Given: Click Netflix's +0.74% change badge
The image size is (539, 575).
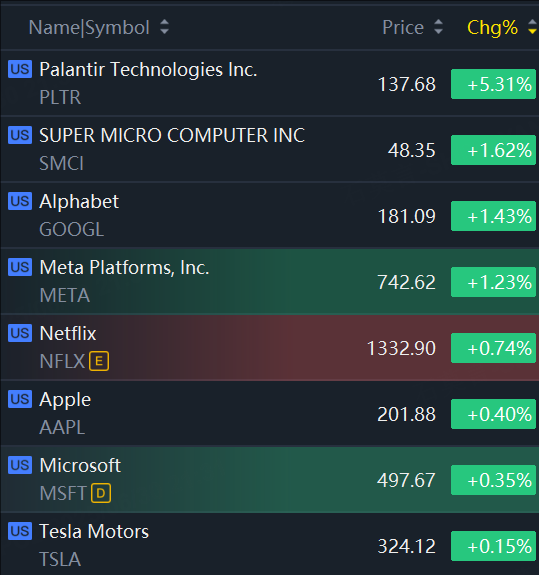Looking at the screenshot, I should [493, 348].
